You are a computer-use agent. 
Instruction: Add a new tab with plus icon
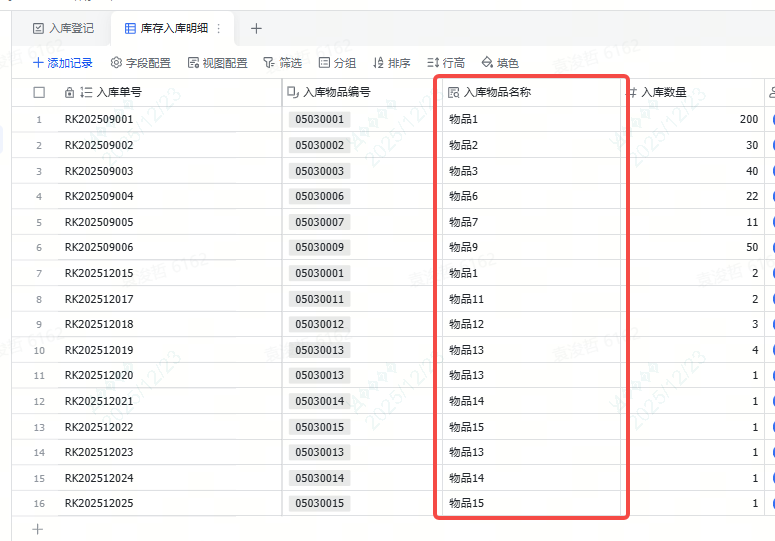pyautogui.click(x=256, y=29)
